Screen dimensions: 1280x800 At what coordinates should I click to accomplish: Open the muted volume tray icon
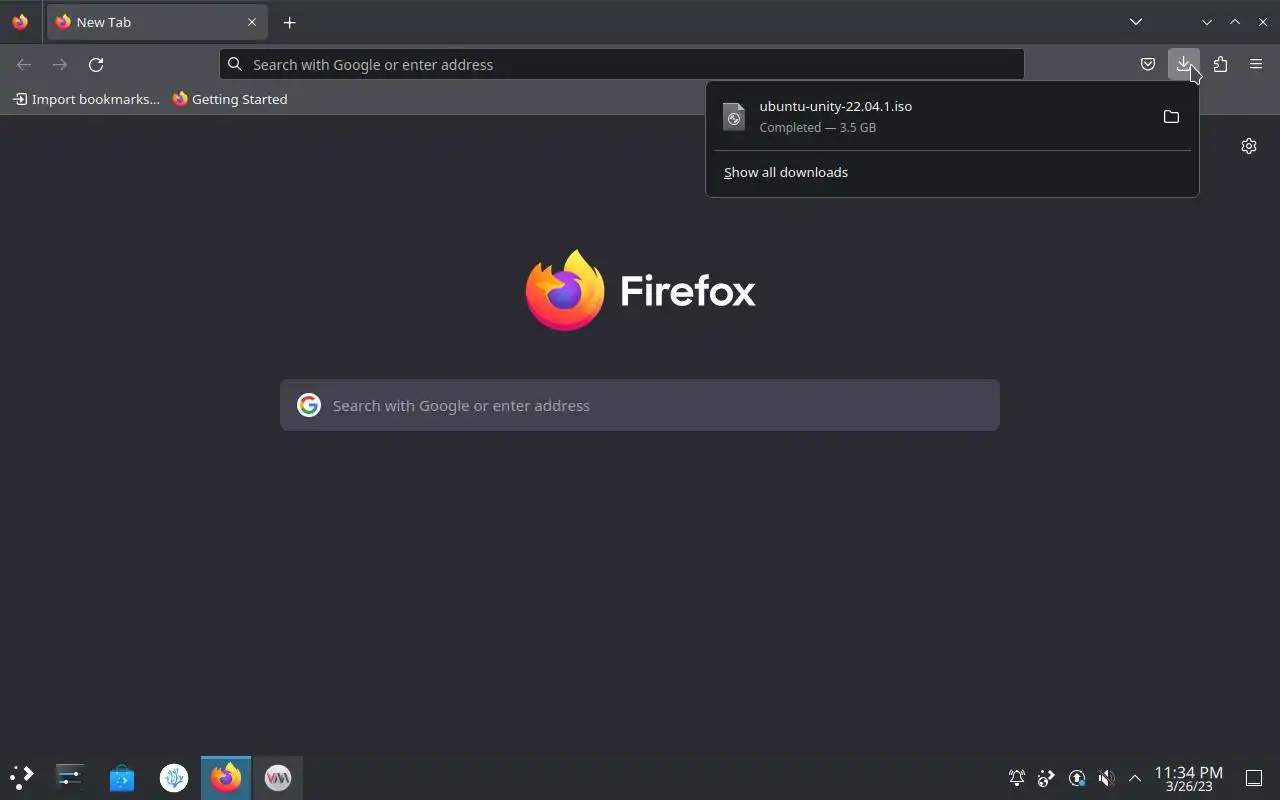coord(1106,778)
